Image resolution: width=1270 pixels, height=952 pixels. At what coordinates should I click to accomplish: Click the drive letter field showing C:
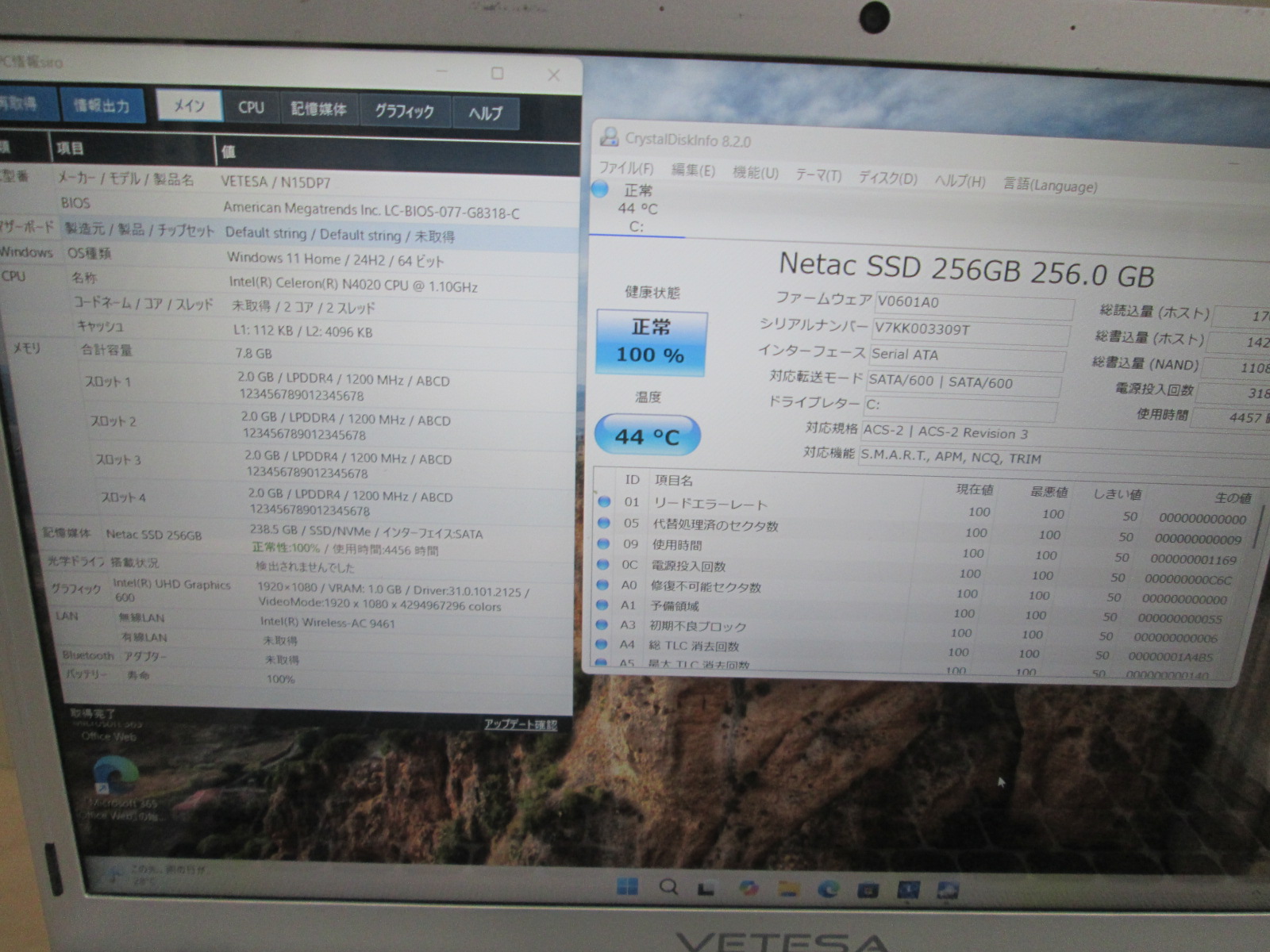tap(960, 406)
